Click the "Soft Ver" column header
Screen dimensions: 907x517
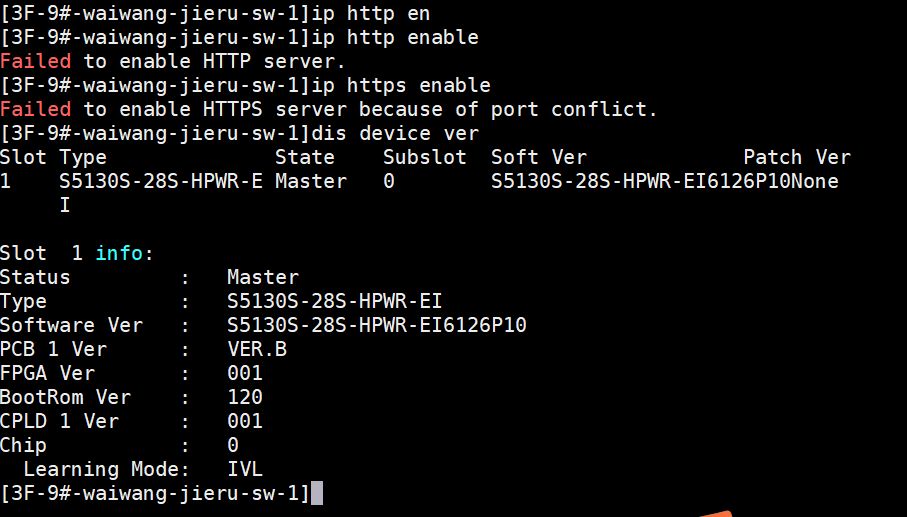coord(539,157)
